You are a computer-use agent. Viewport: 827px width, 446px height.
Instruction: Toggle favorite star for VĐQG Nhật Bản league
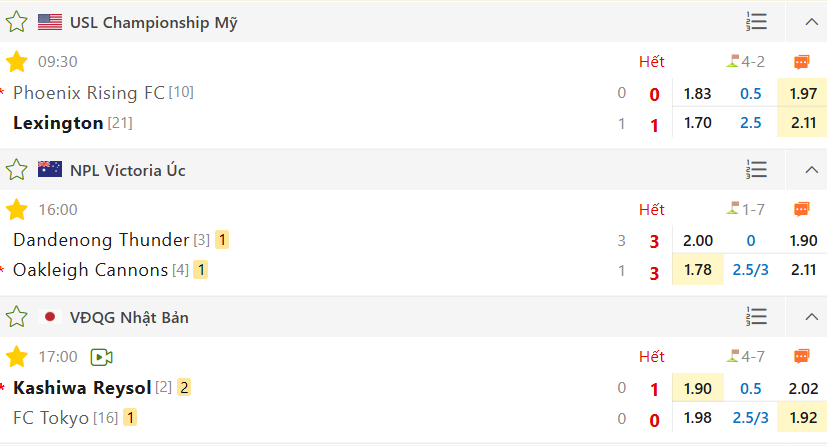coord(17,318)
